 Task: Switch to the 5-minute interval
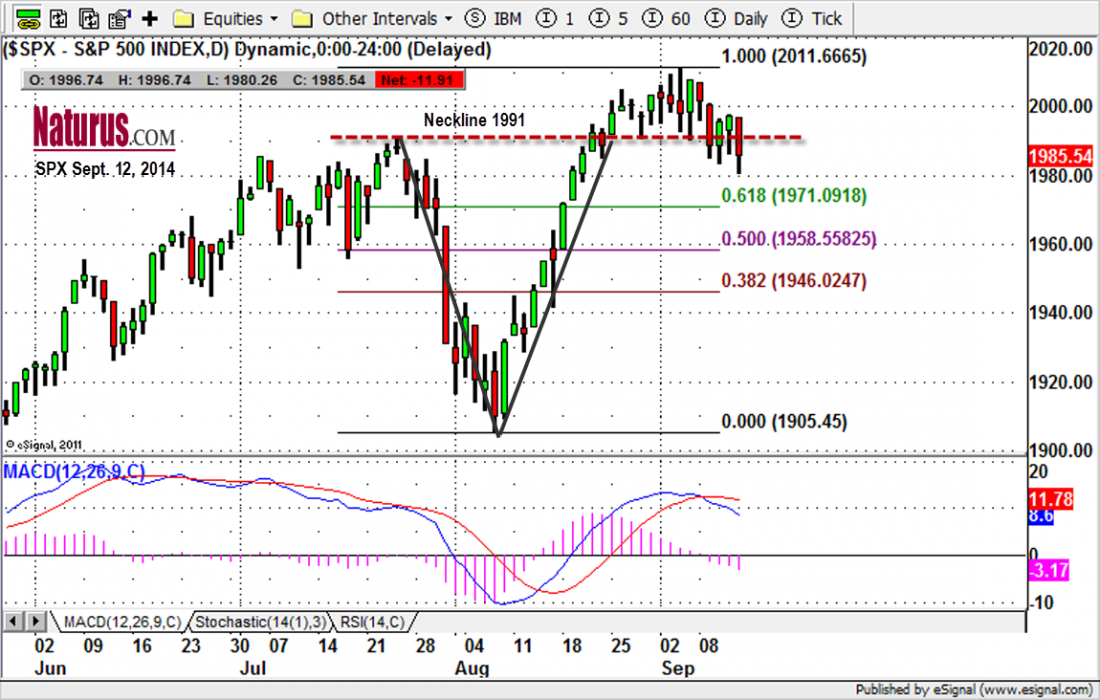[x=610, y=18]
